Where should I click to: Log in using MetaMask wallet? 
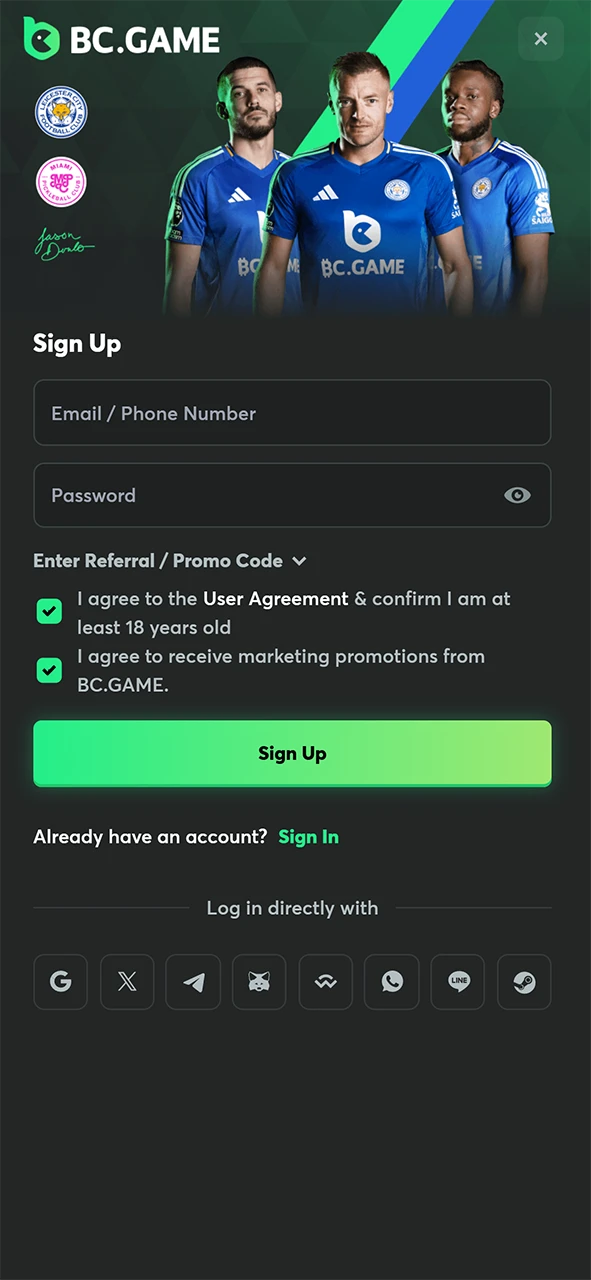point(259,982)
